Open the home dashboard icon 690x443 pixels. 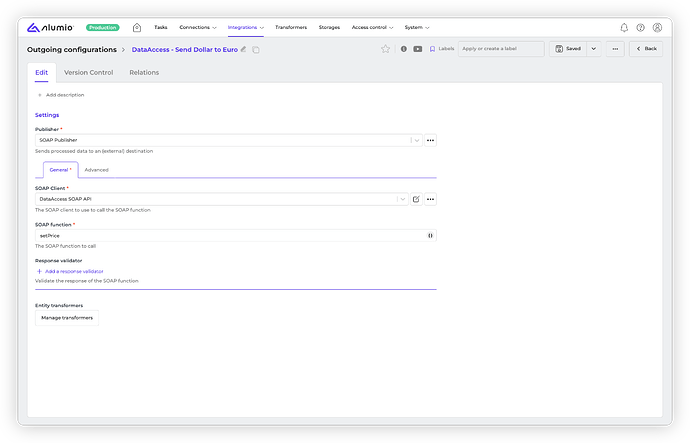coord(137,28)
